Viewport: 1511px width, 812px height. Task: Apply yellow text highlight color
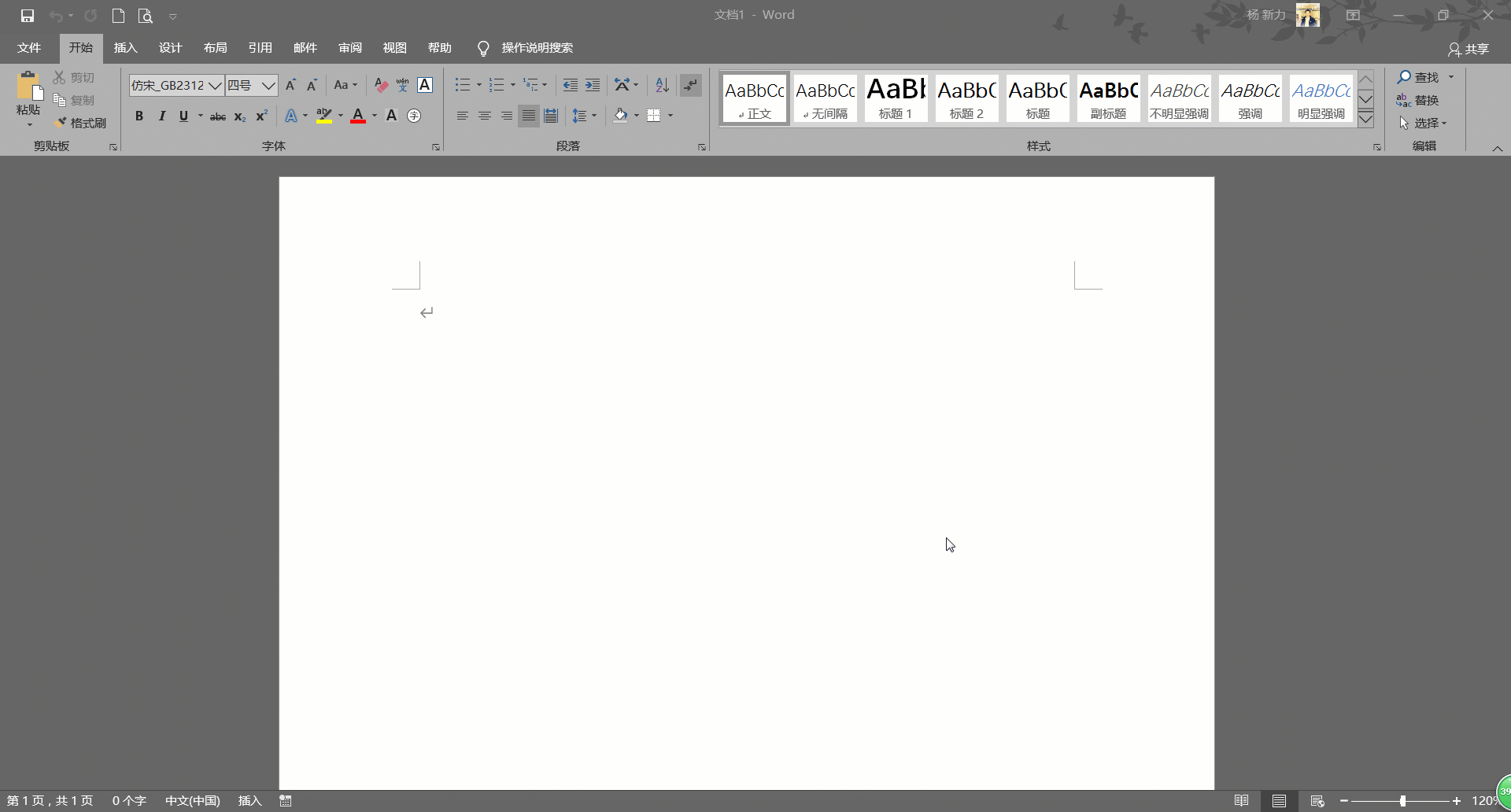tap(324, 116)
